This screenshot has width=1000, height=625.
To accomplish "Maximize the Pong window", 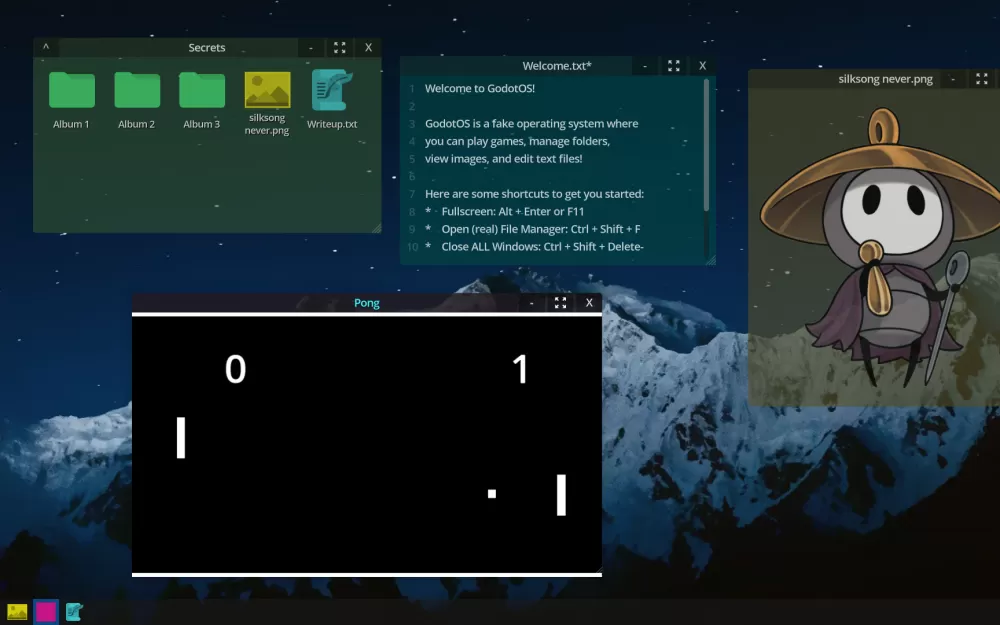I will click(560, 303).
